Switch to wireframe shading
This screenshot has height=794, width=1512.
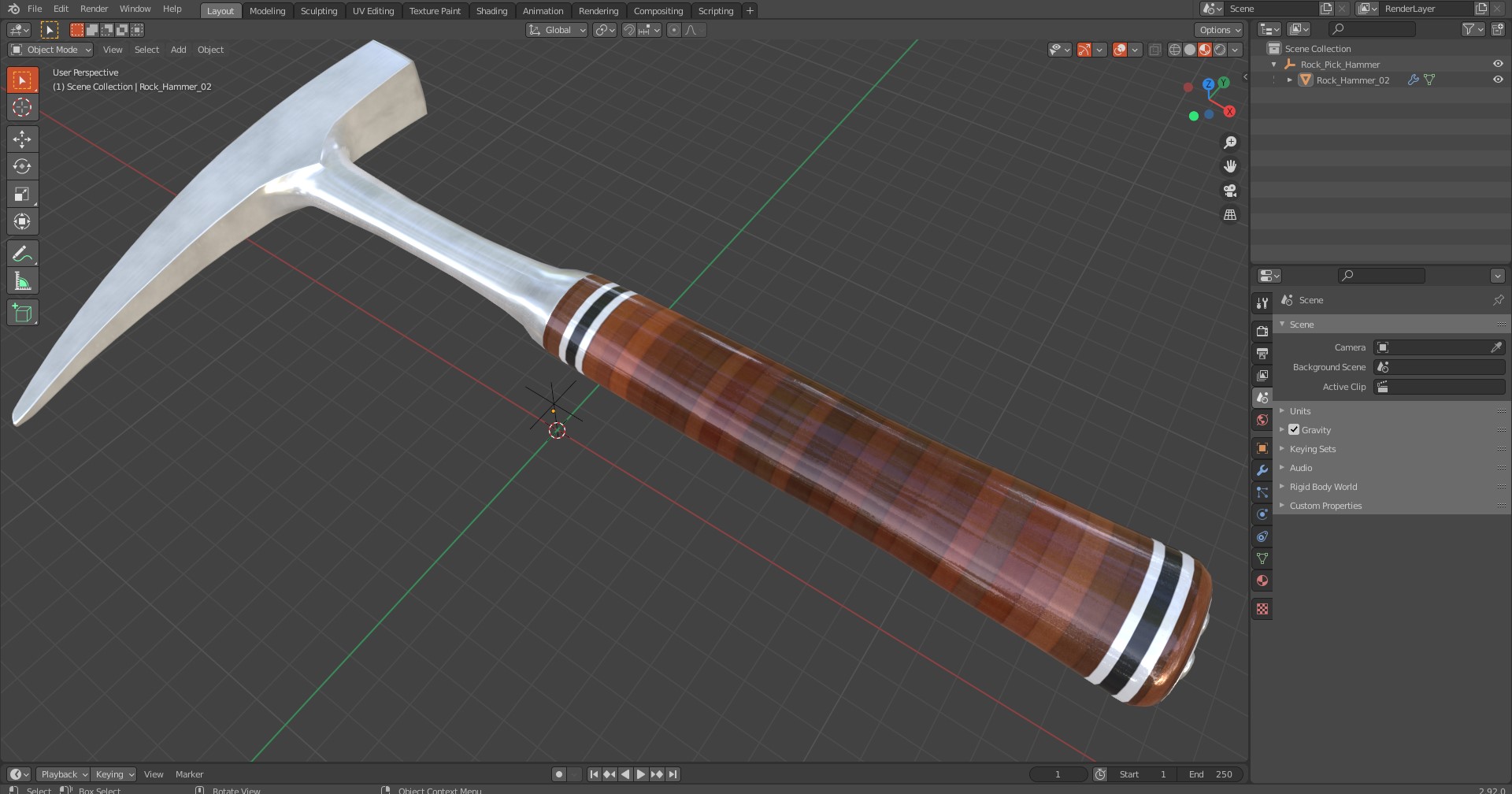(1175, 50)
